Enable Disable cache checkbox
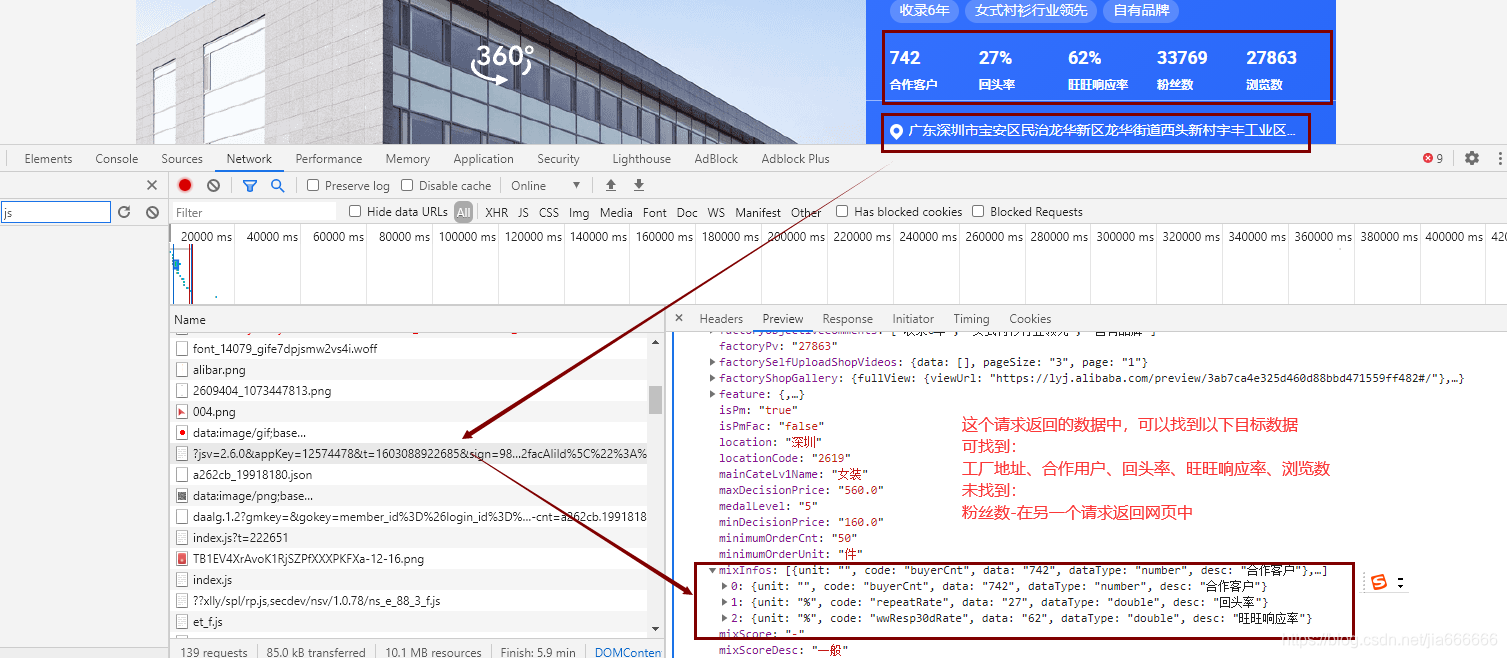The width and height of the screenshot is (1507, 658). click(407, 185)
